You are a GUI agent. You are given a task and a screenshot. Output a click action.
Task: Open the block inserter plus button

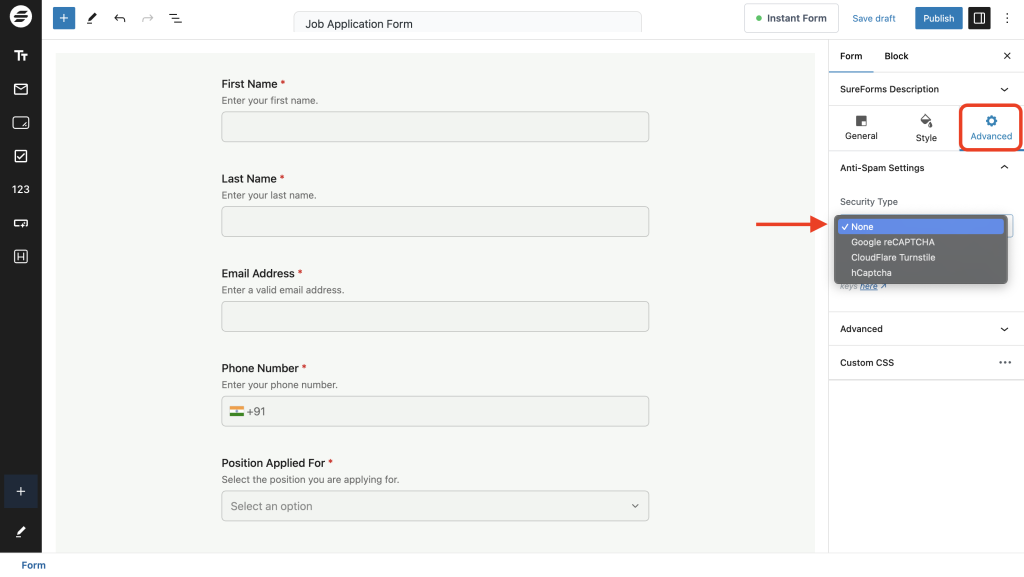point(64,18)
